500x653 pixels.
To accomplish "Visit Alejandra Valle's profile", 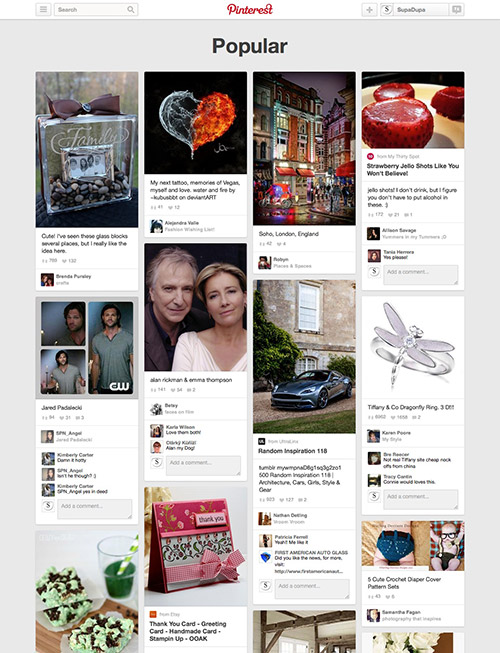I will pyautogui.click(x=182, y=223).
